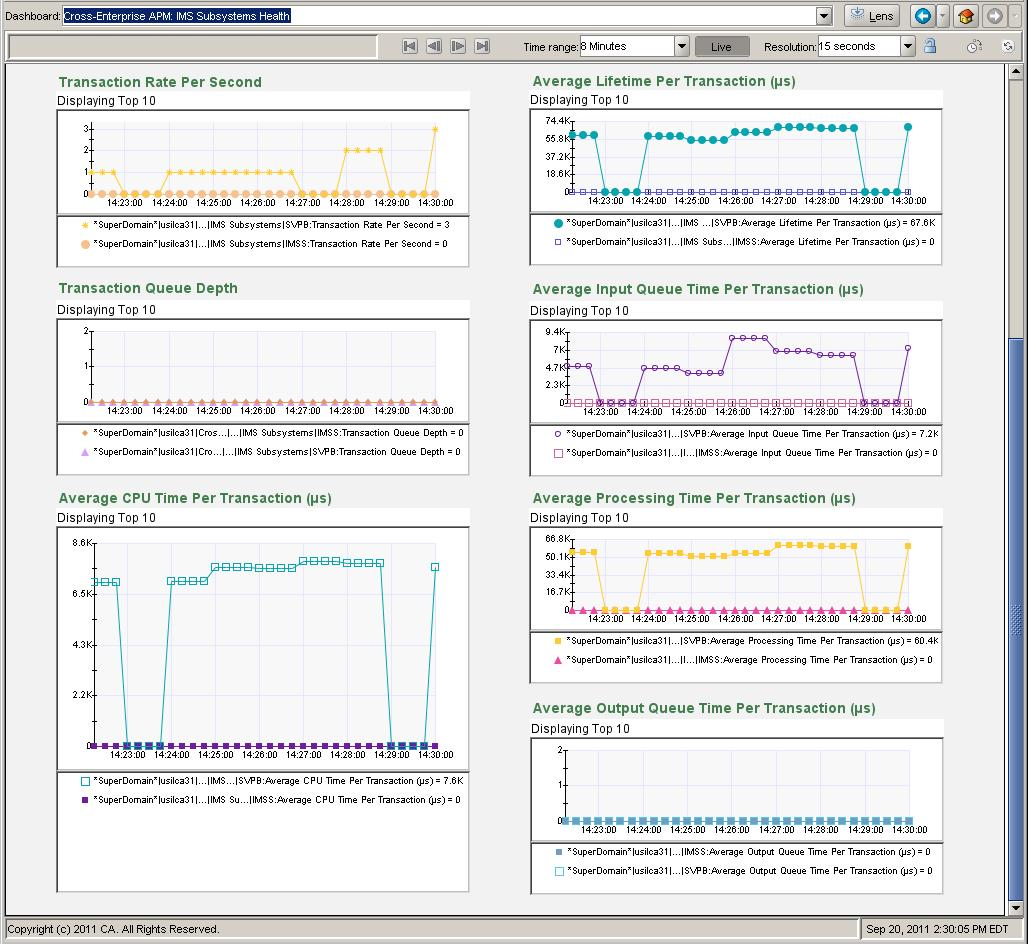
Task: Click the Transaction Queue Depth title
Action: [x=148, y=288]
